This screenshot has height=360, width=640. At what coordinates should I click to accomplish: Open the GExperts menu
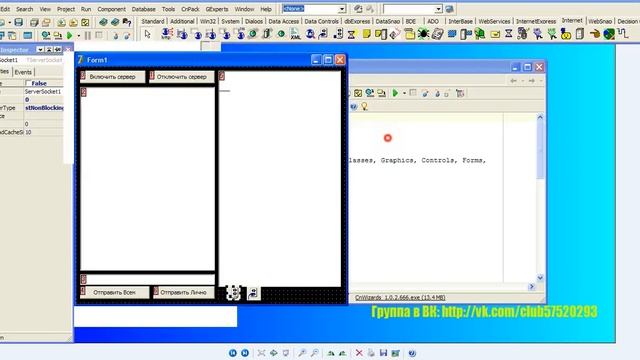pyautogui.click(x=217, y=9)
